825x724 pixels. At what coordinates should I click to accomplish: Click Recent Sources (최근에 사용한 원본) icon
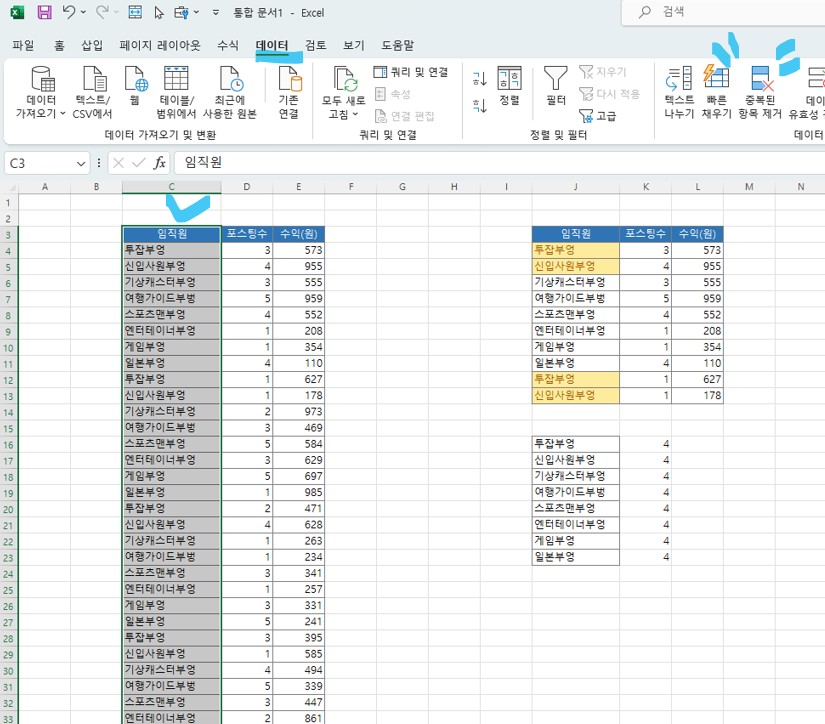point(231,79)
